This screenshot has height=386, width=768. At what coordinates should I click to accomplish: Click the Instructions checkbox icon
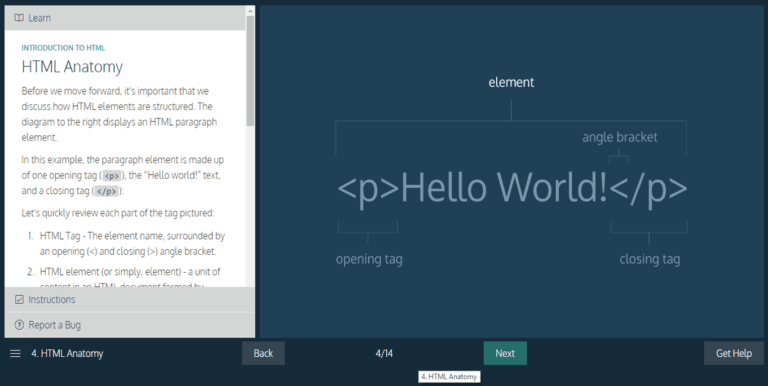tap(19, 299)
